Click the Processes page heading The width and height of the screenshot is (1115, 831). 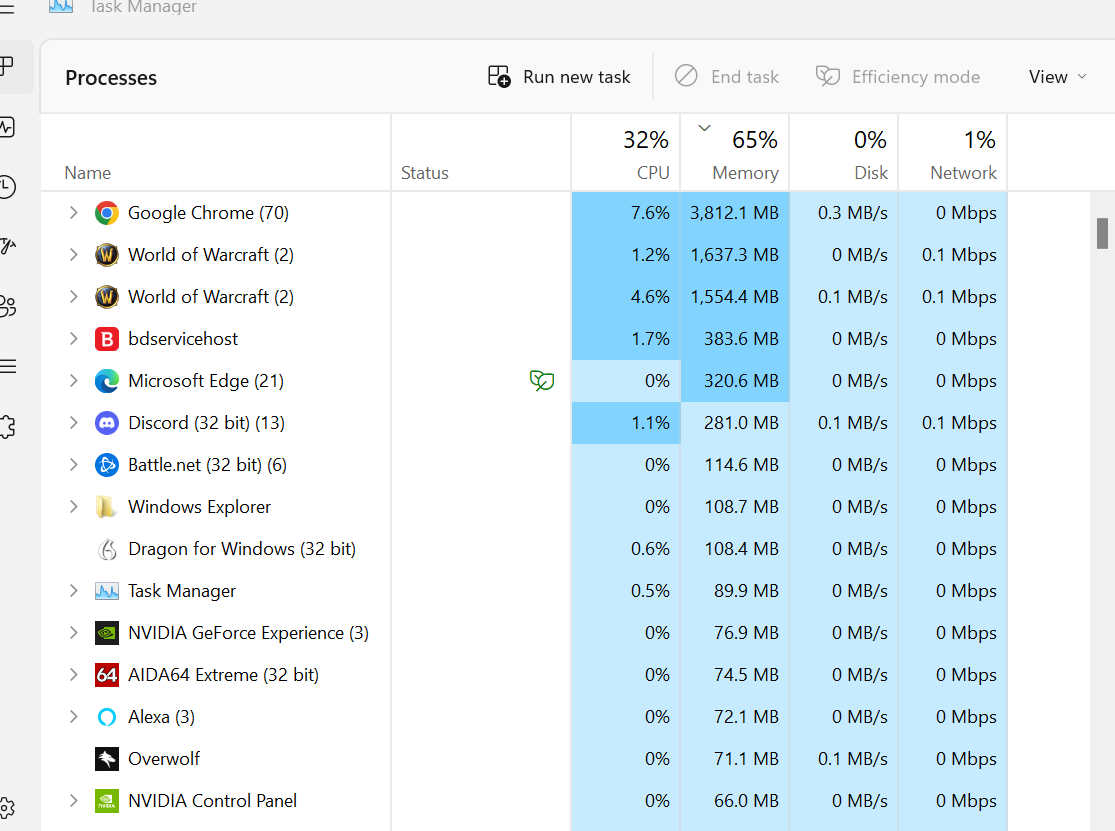111,77
